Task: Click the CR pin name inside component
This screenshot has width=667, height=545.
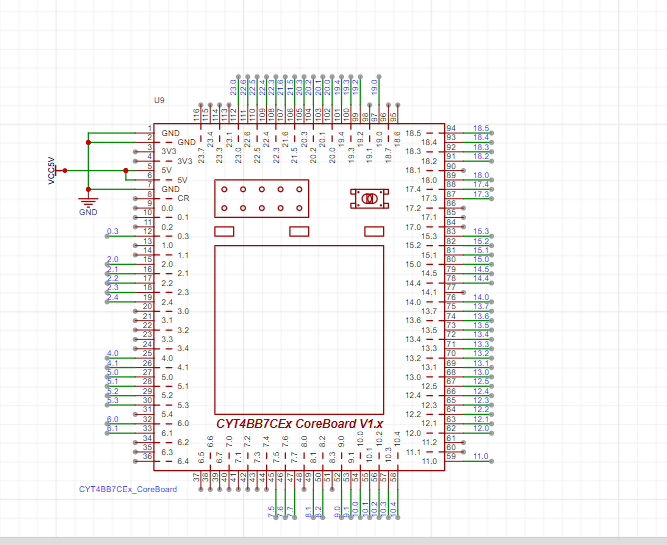Action: 183,198
